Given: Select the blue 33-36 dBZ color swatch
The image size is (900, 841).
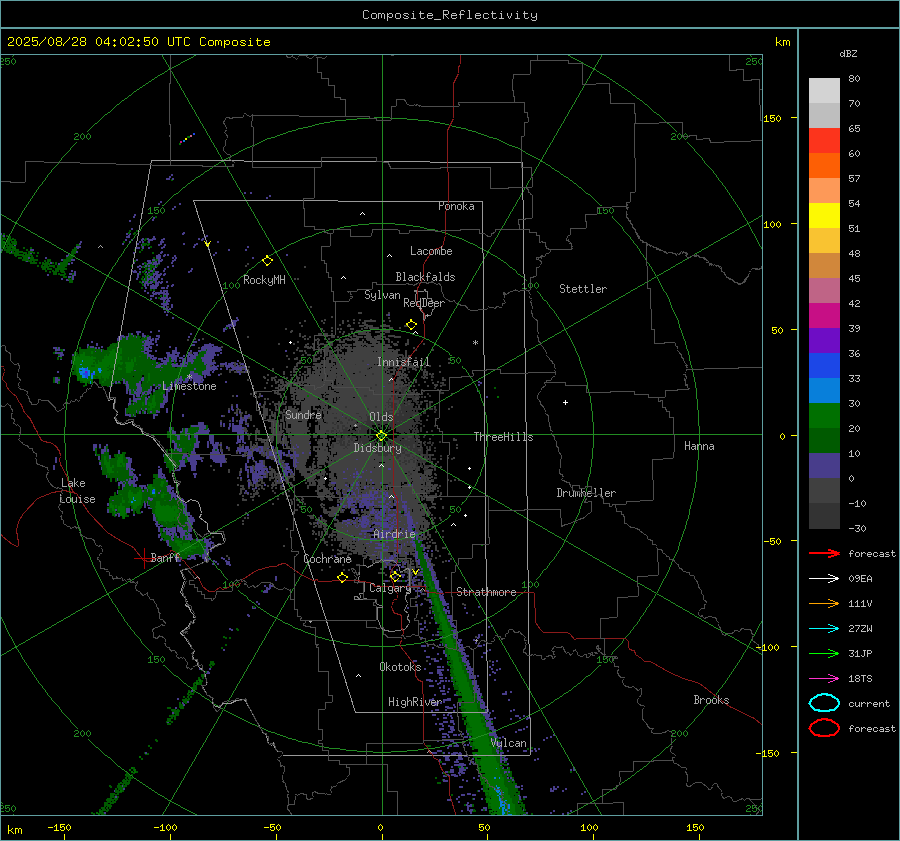Looking at the screenshot, I should (824, 366).
